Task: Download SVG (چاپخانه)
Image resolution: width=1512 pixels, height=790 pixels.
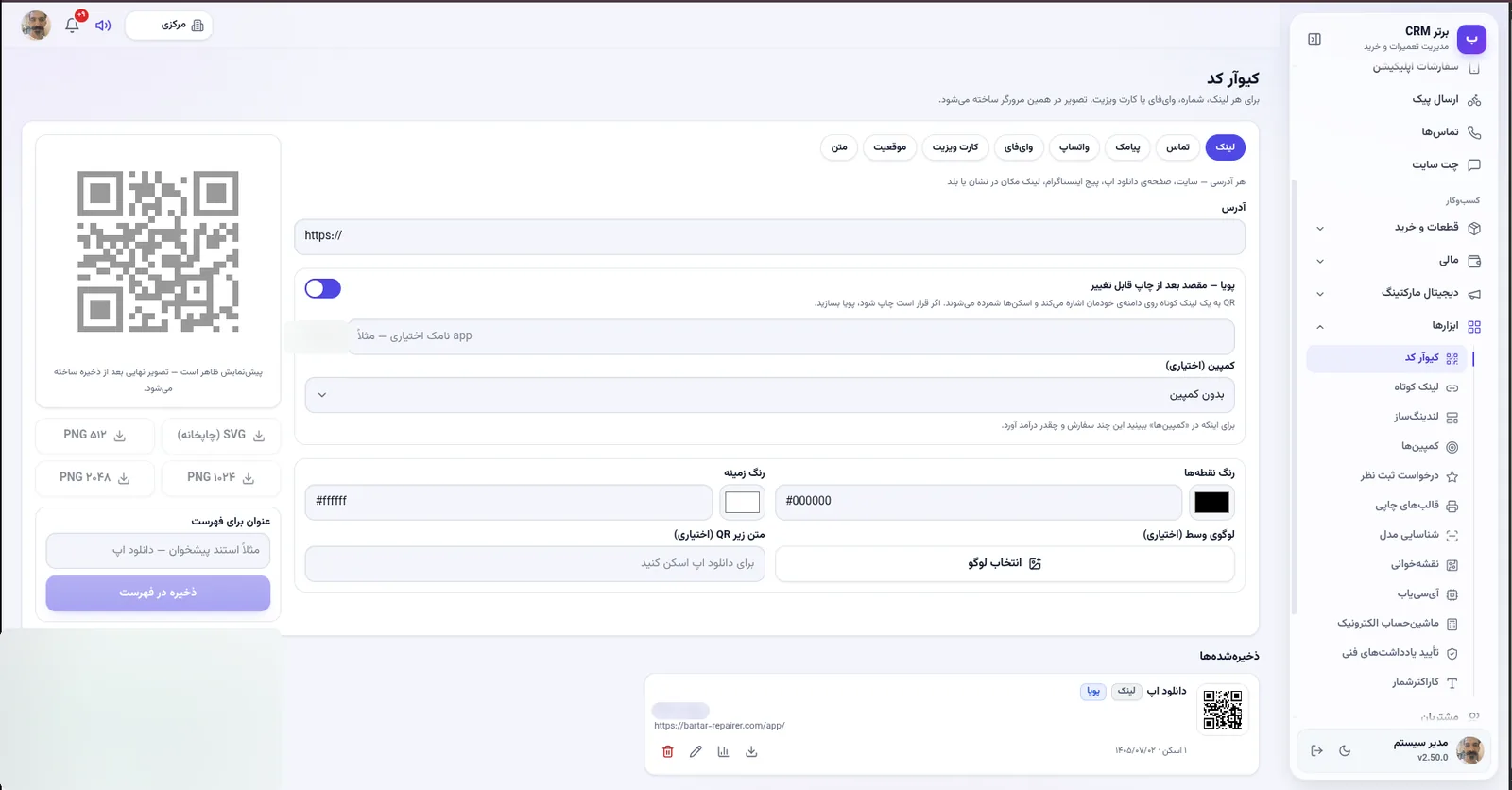Action: (220, 436)
